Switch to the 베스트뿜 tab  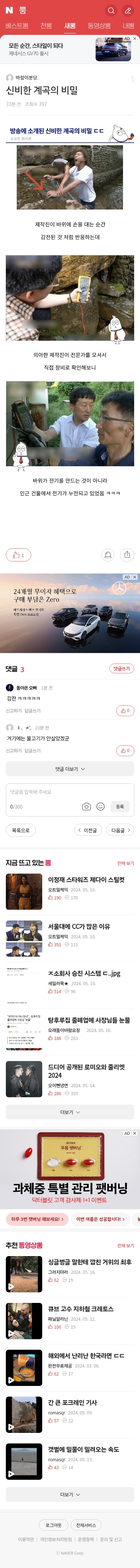17,25
